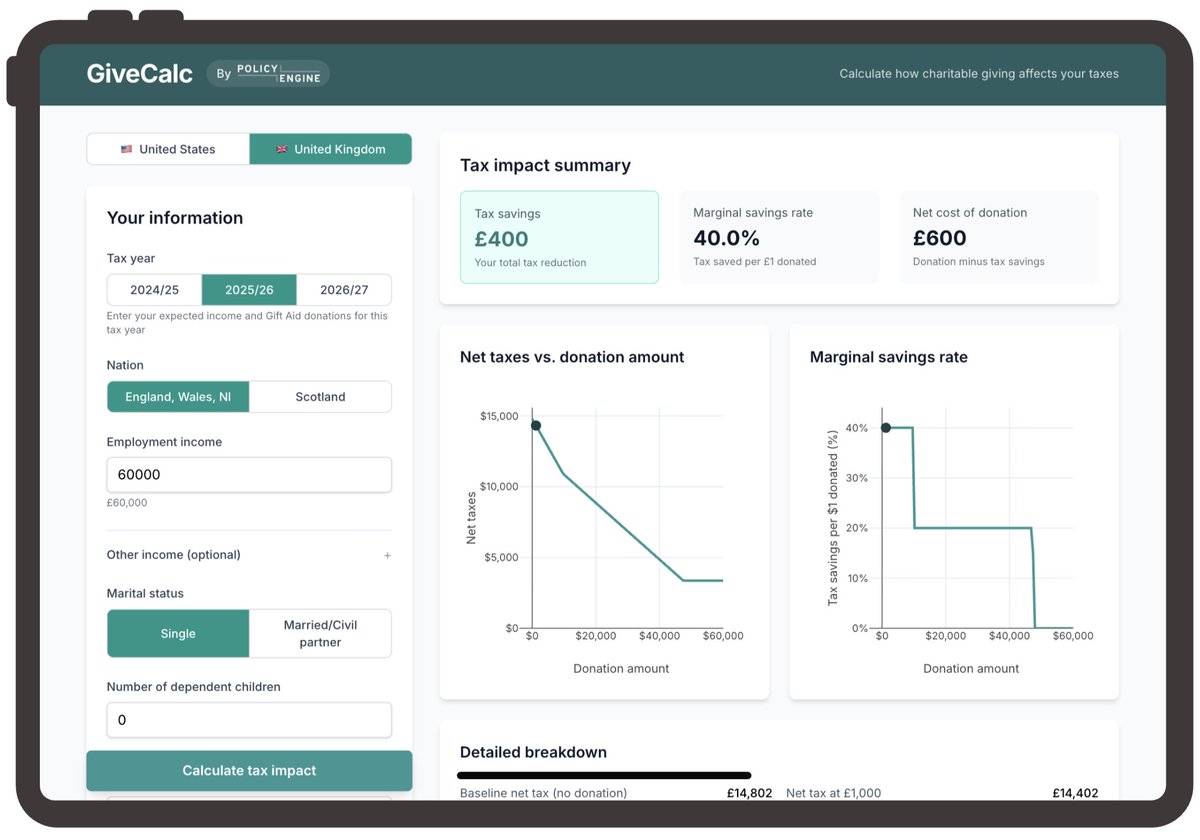Click the £14,402 net tax value
This screenshot has height=840, width=1200.
click(x=1075, y=793)
